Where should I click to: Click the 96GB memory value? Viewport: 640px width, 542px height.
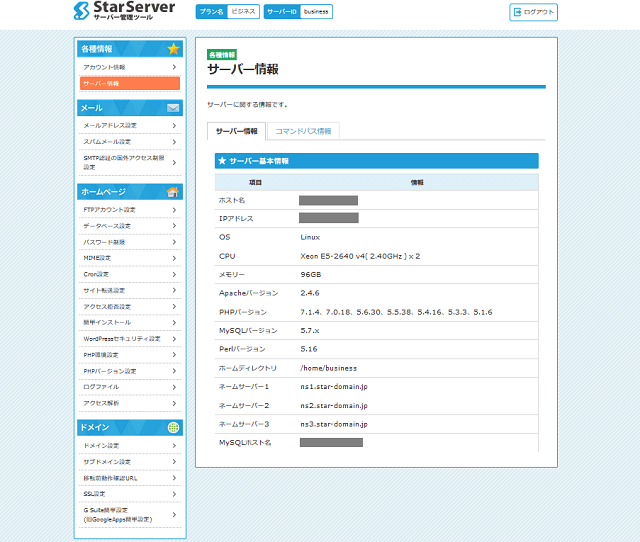311,274
